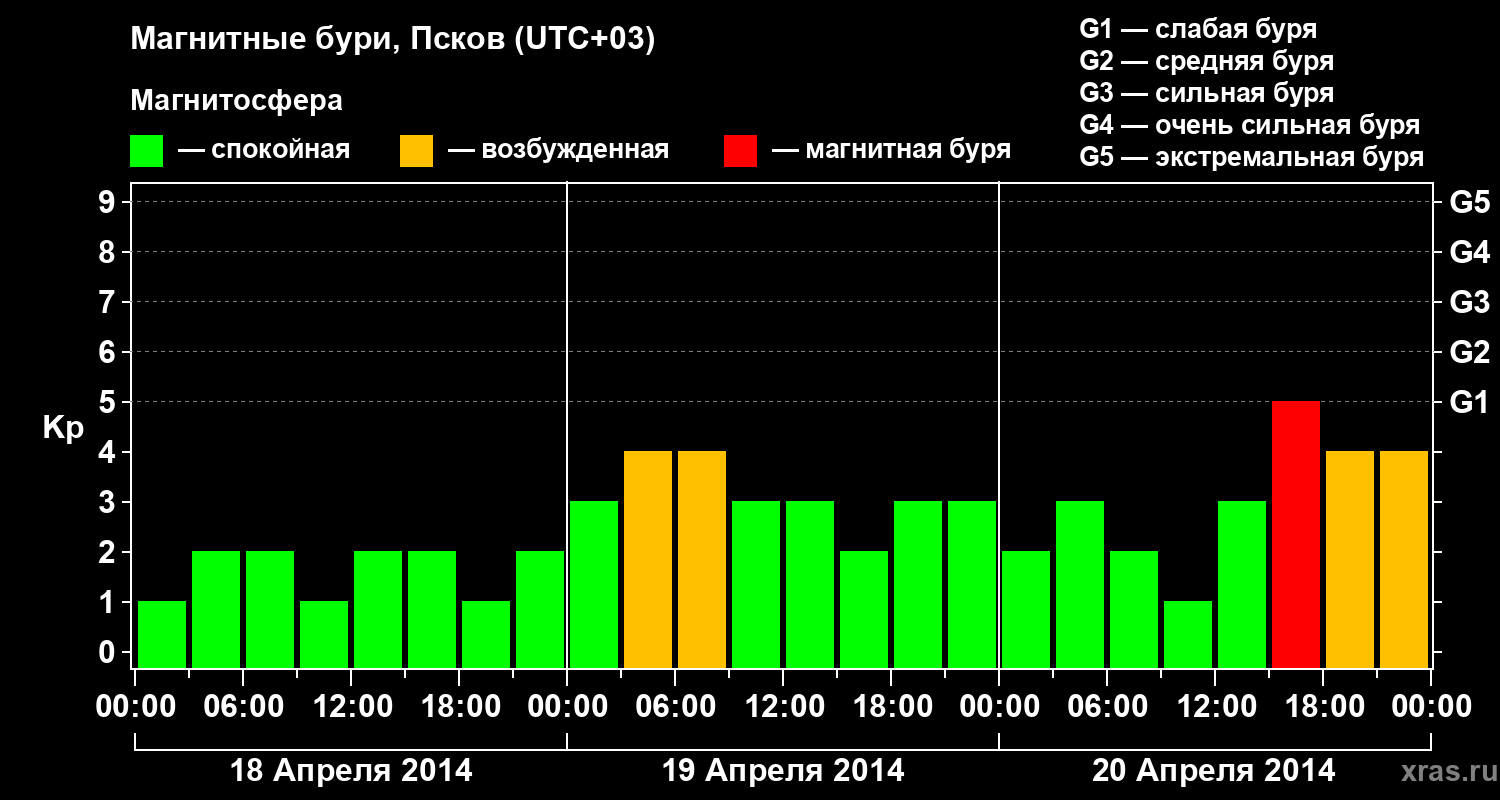This screenshot has height=800, width=1500.
Task: Click the last orange bar on 20 April
Action: coord(1404,559)
